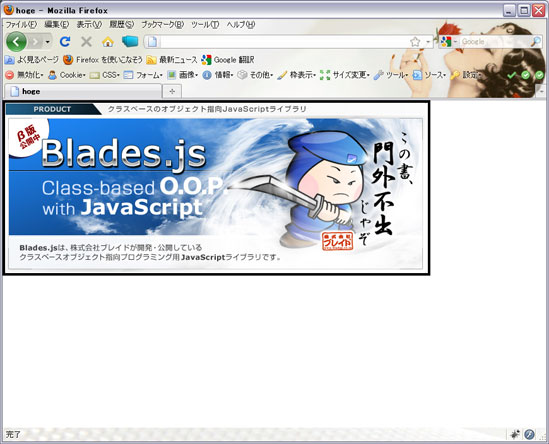Click the 完了 status bar text
The image size is (549, 444).
pyautogui.click(x=13, y=435)
